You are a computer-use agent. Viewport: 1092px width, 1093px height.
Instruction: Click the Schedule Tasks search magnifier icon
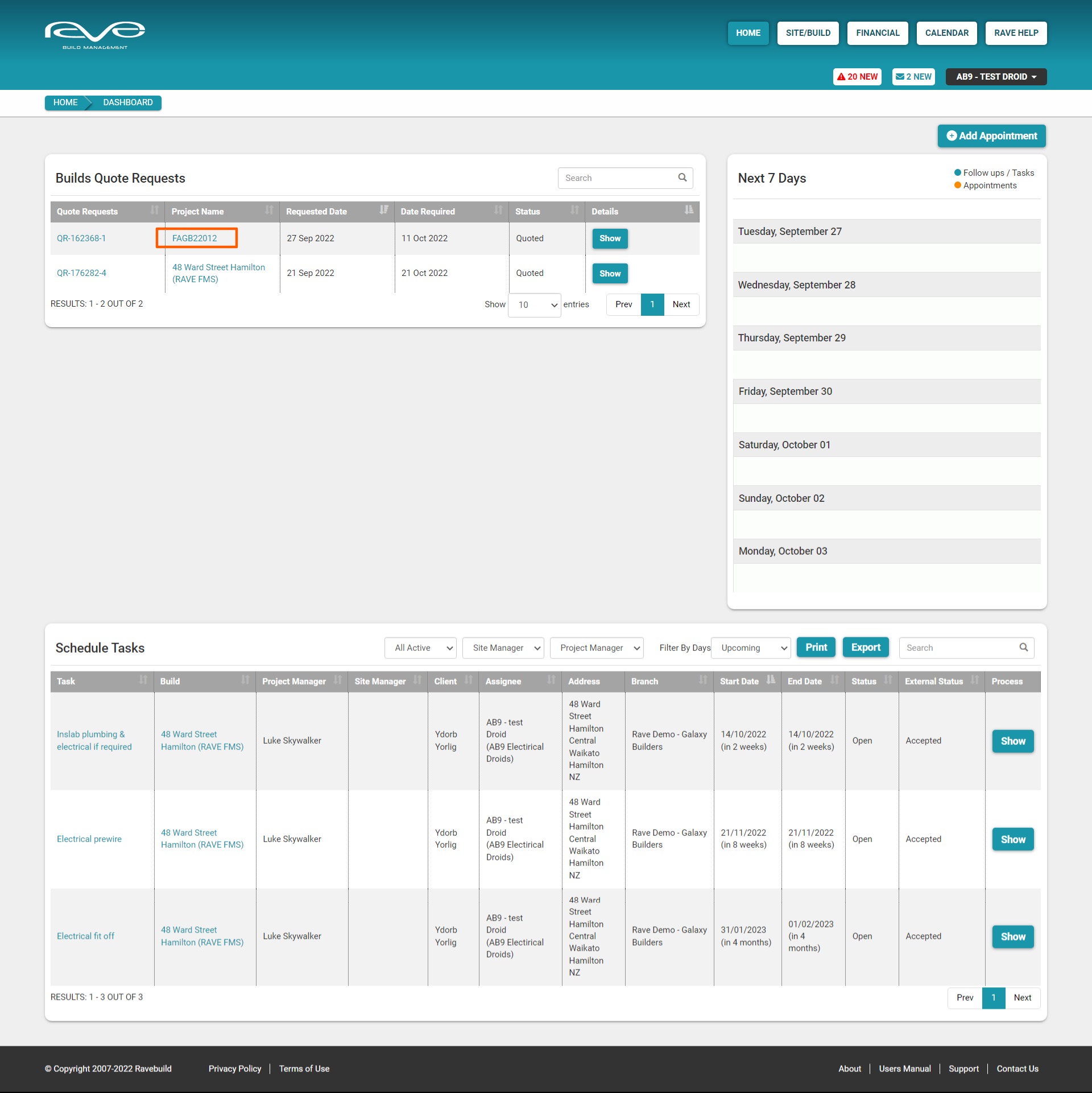[1024, 647]
